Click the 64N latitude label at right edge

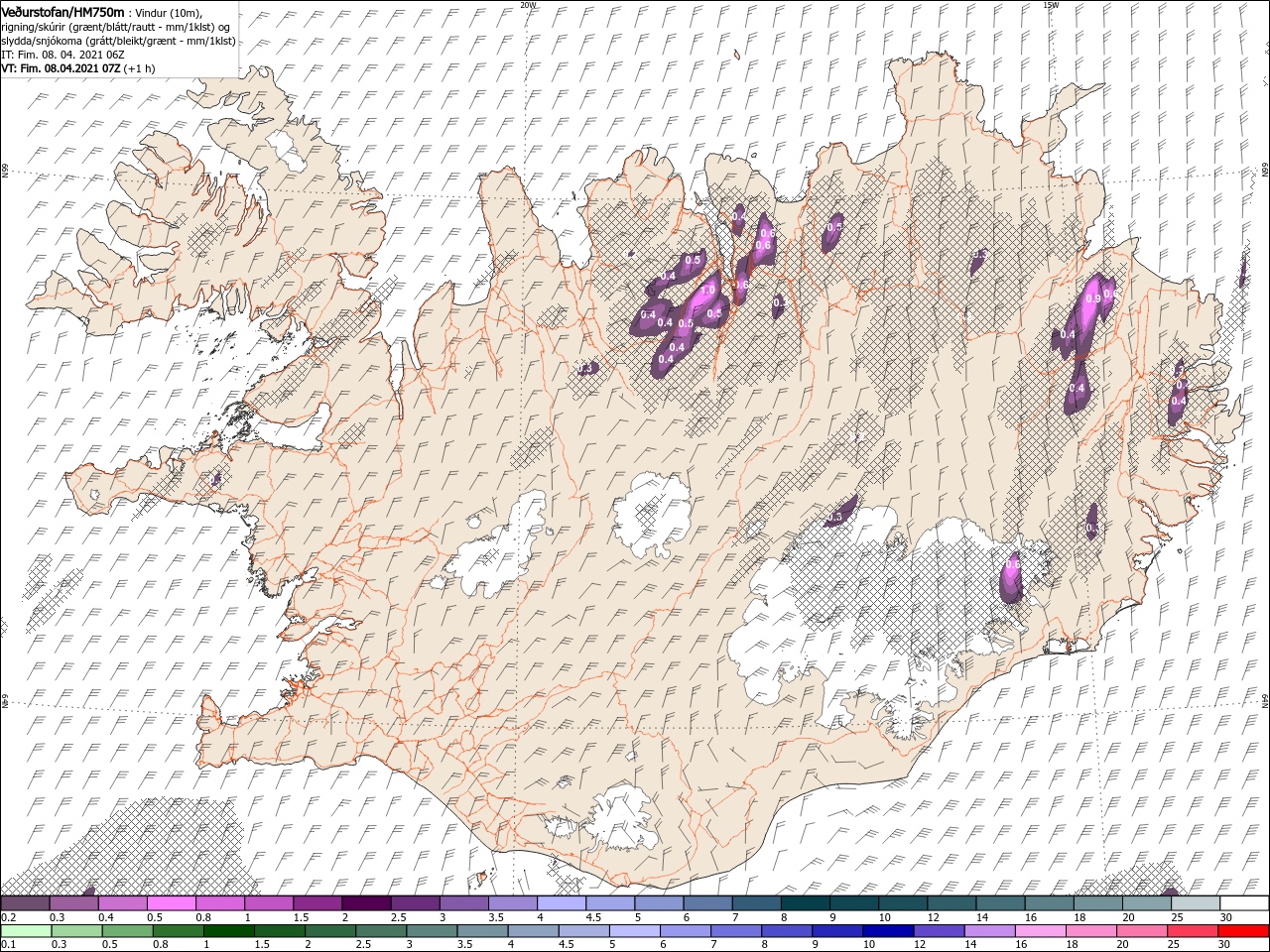coord(1265,699)
